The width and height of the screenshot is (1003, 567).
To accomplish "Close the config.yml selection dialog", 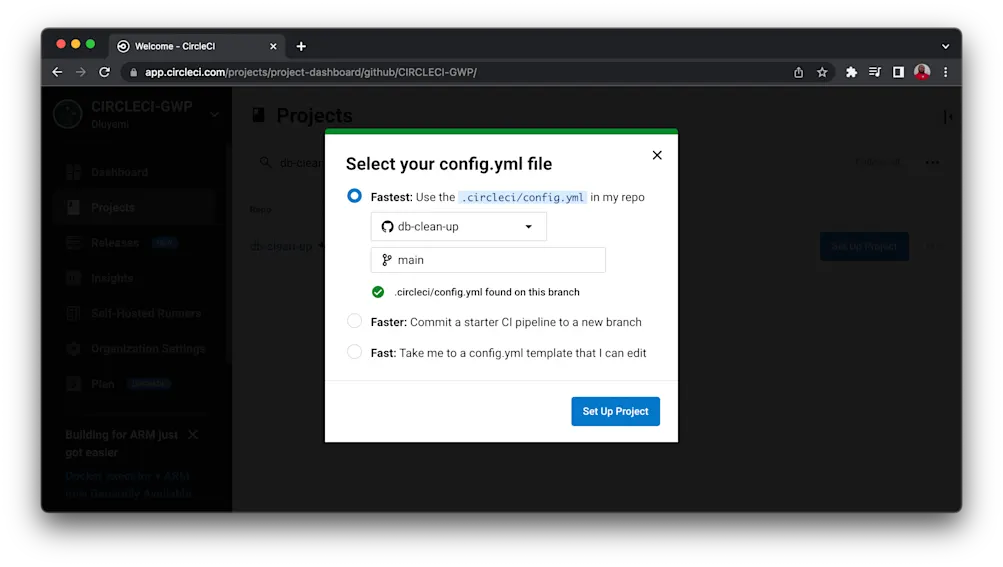I will (x=657, y=155).
